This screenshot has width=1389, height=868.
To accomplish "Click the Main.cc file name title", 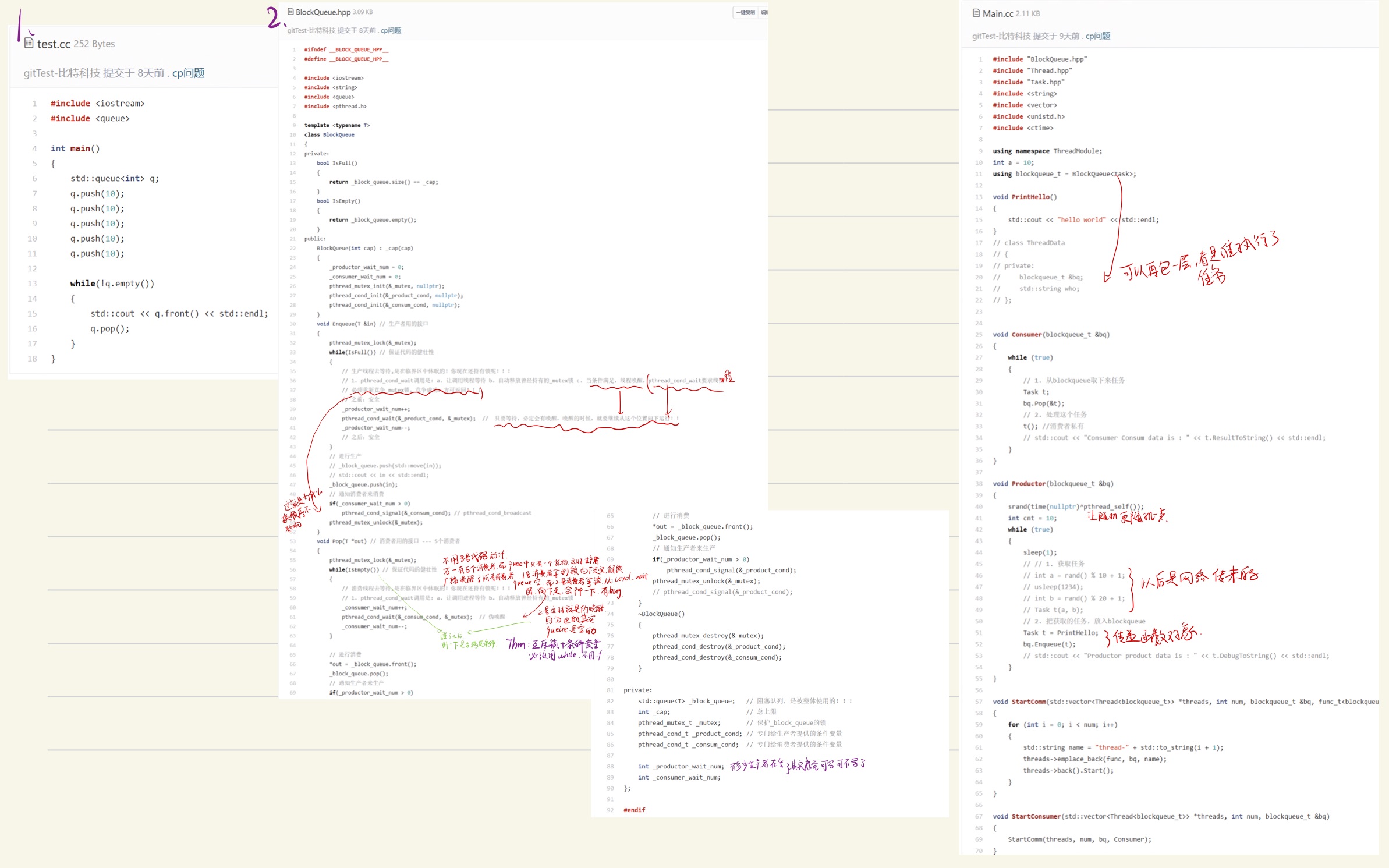I will tap(998, 13).
